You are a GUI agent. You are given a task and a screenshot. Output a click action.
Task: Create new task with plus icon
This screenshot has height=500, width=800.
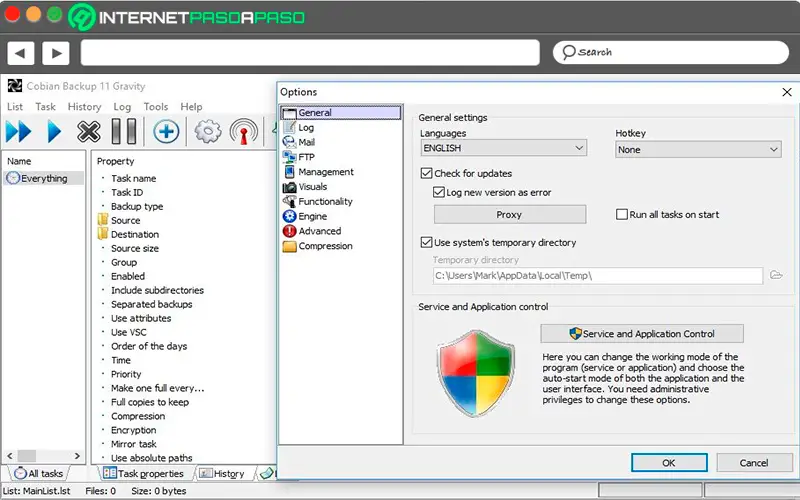coord(166,132)
